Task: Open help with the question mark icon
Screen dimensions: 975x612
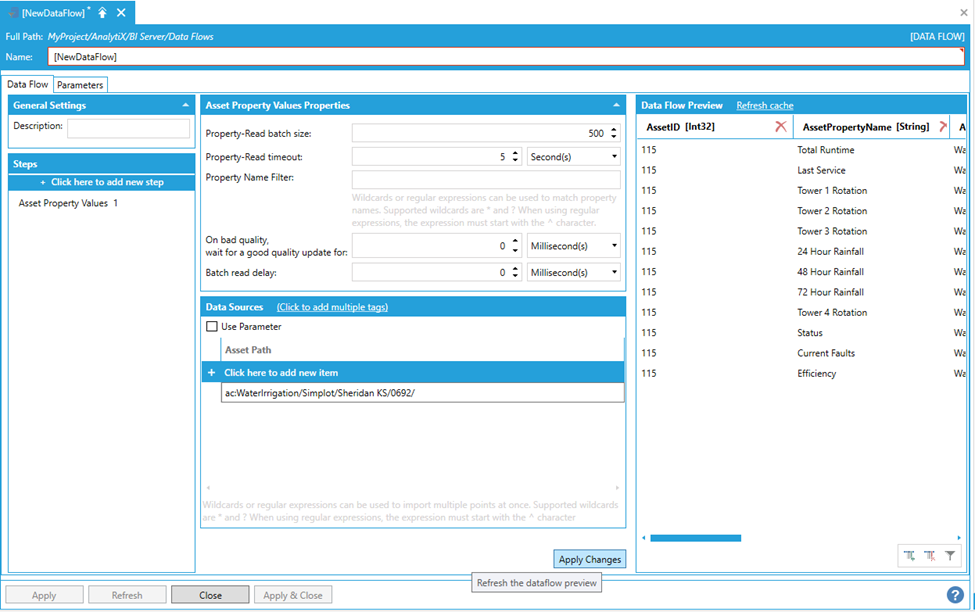Action: pos(954,595)
